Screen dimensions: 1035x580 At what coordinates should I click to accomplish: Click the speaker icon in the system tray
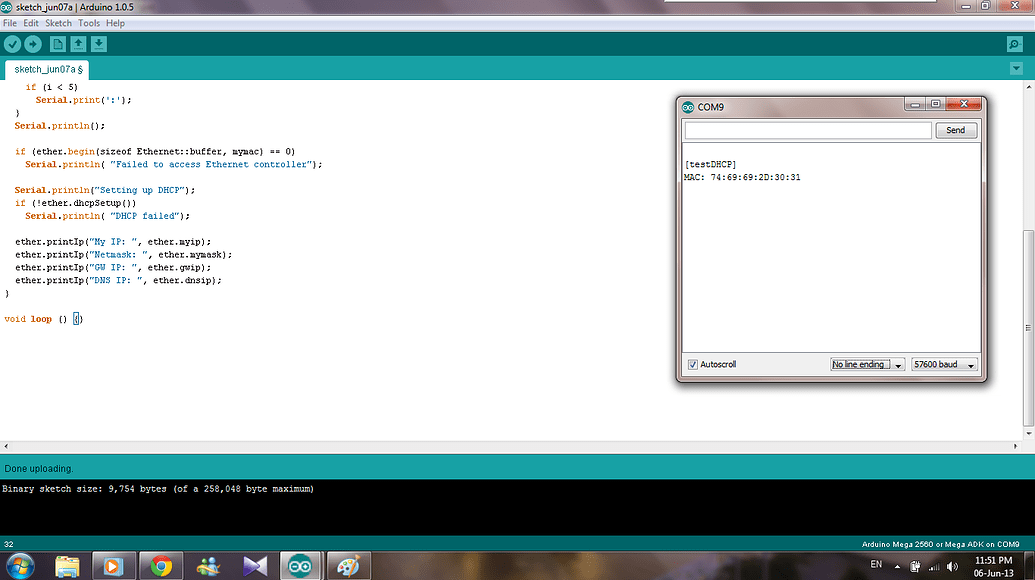coord(953,565)
